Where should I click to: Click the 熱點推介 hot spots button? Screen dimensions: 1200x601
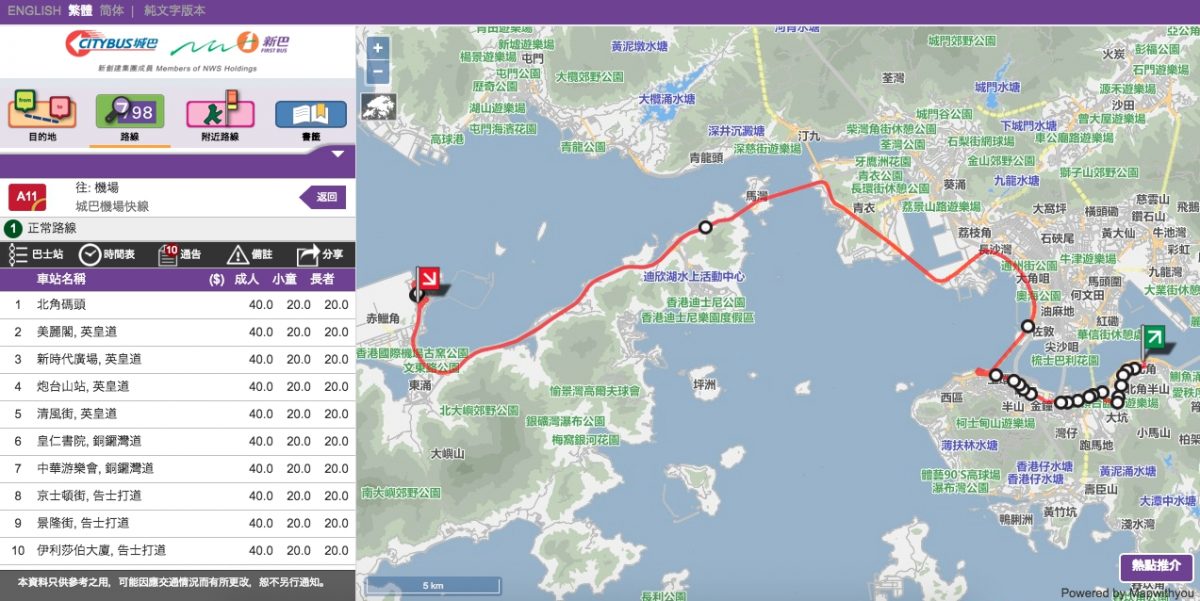pos(1155,566)
